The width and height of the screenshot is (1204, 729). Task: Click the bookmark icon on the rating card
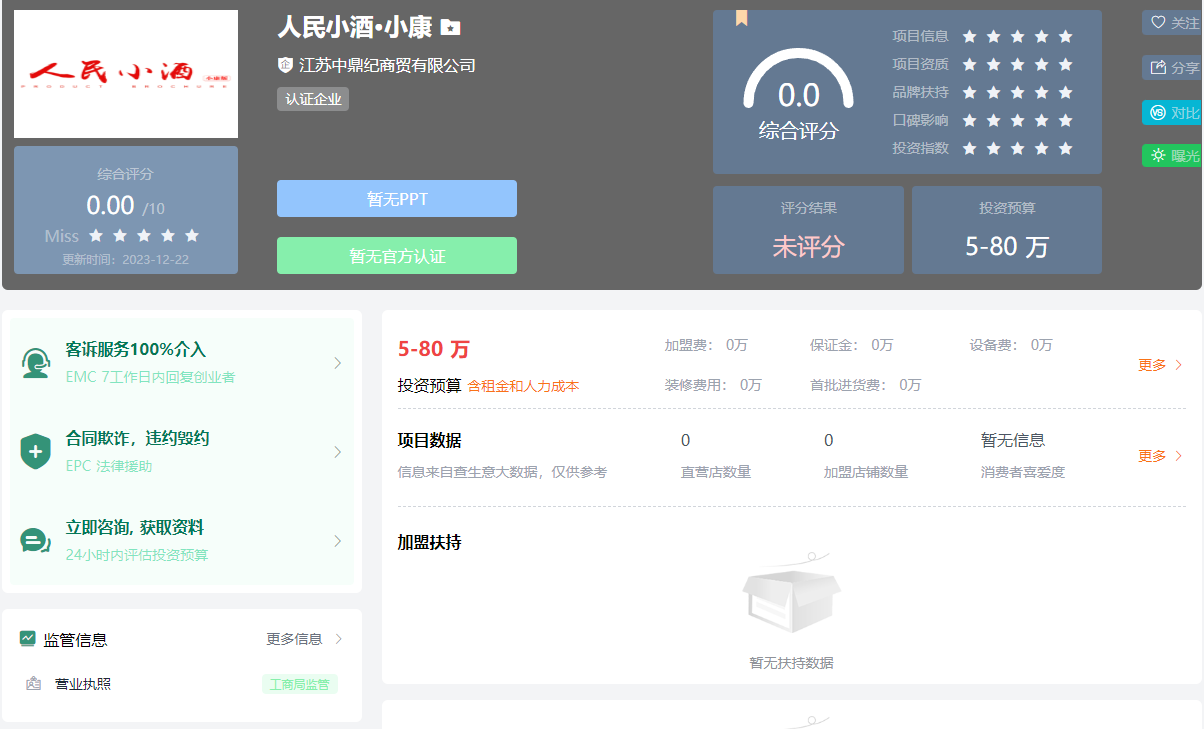coord(741,18)
